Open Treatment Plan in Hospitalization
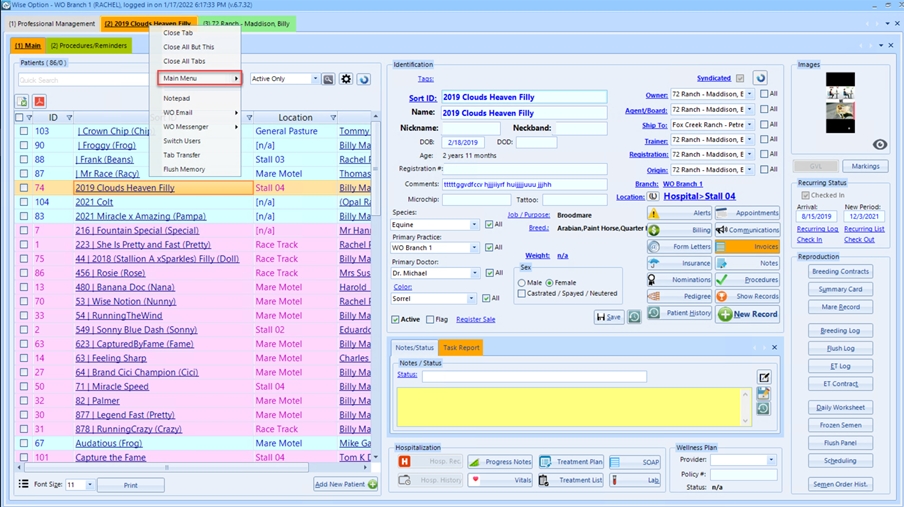The width and height of the screenshot is (904, 507). point(571,462)
